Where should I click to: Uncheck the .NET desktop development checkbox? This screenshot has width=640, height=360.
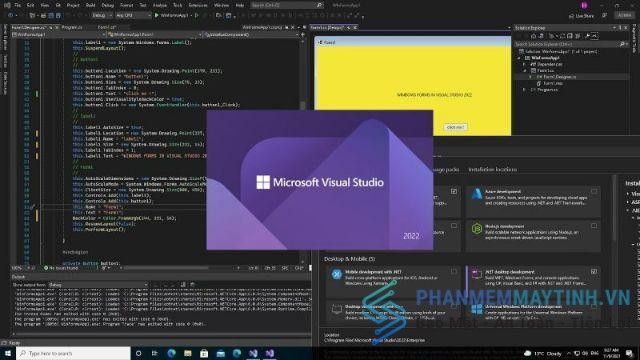[594, 271]
